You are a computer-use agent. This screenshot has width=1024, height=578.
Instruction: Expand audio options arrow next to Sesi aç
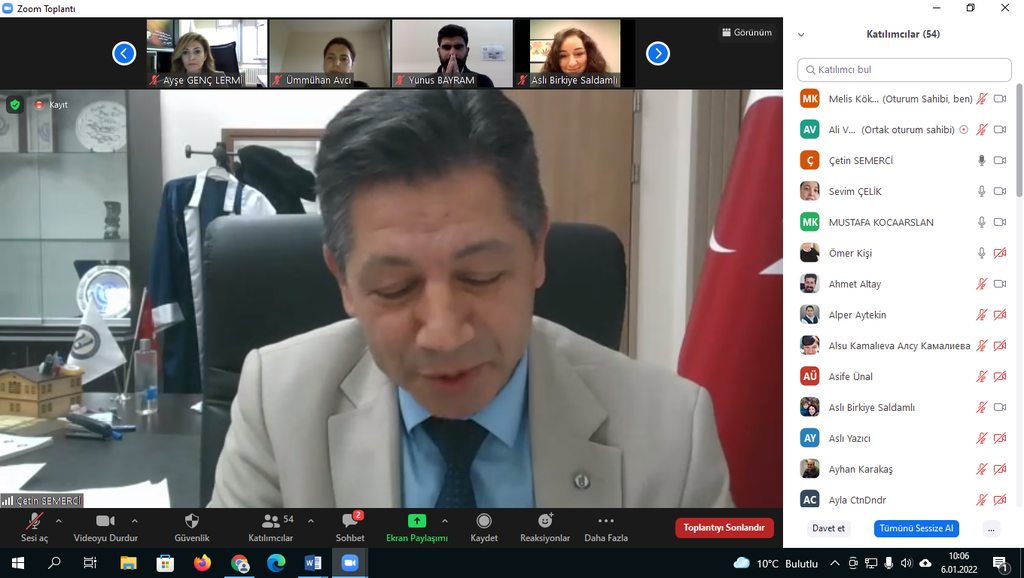click(x=59, y=521)
